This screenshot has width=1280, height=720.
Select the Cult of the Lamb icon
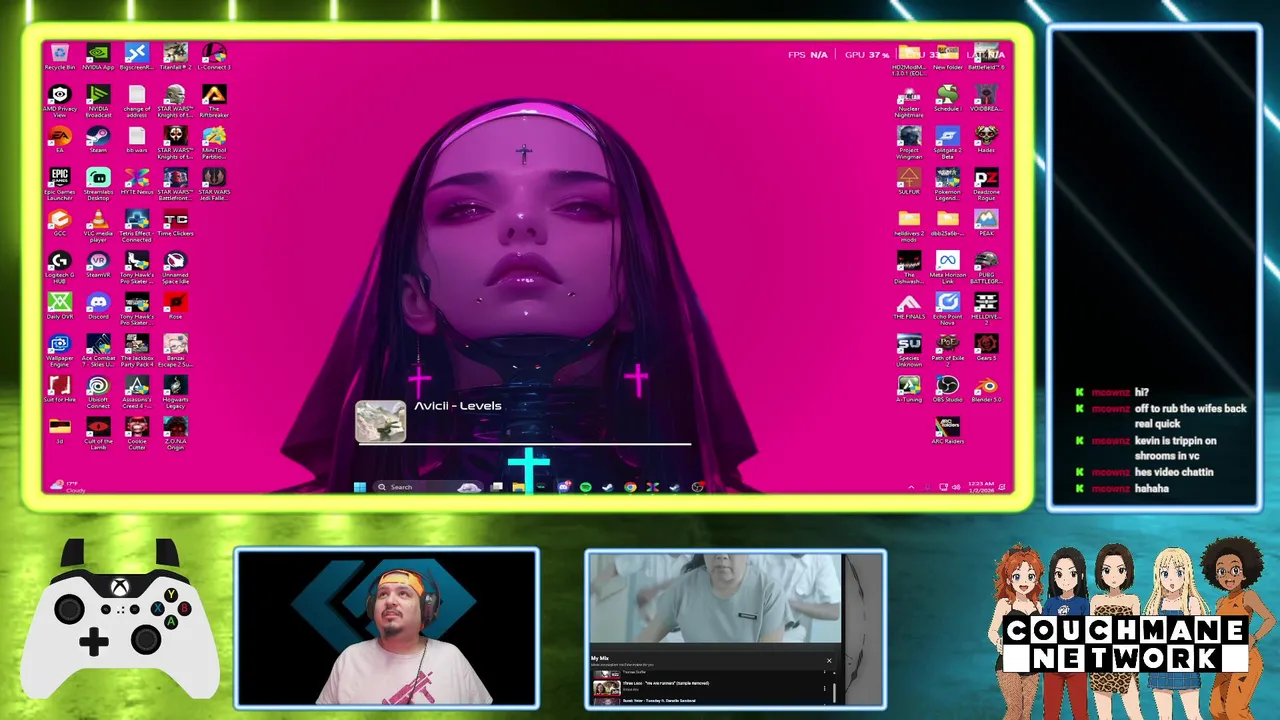[x=98, y=434]
